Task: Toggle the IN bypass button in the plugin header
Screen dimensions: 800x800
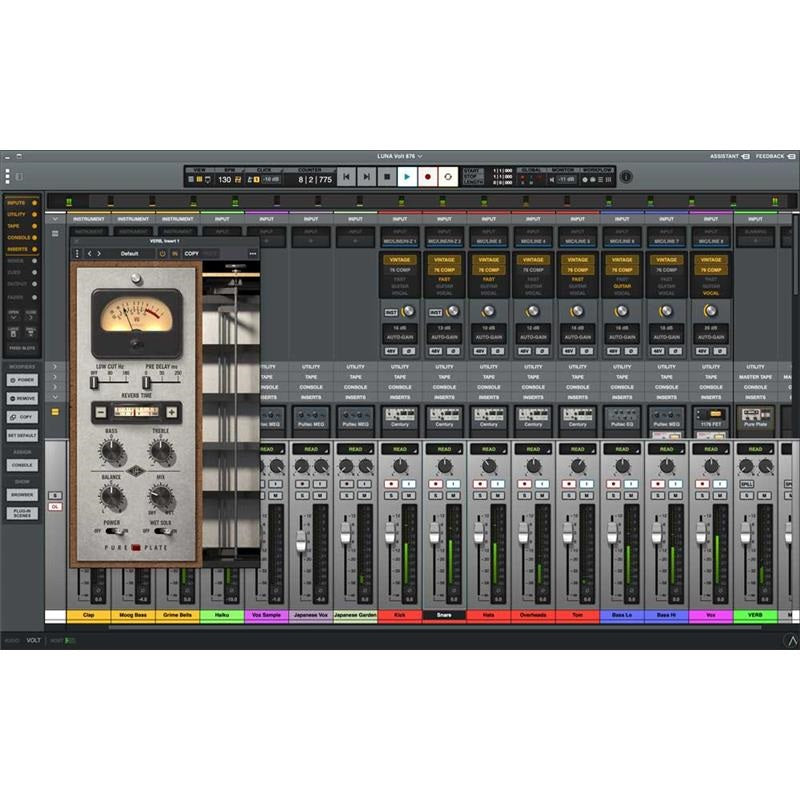Action: (x=174, y=253)
